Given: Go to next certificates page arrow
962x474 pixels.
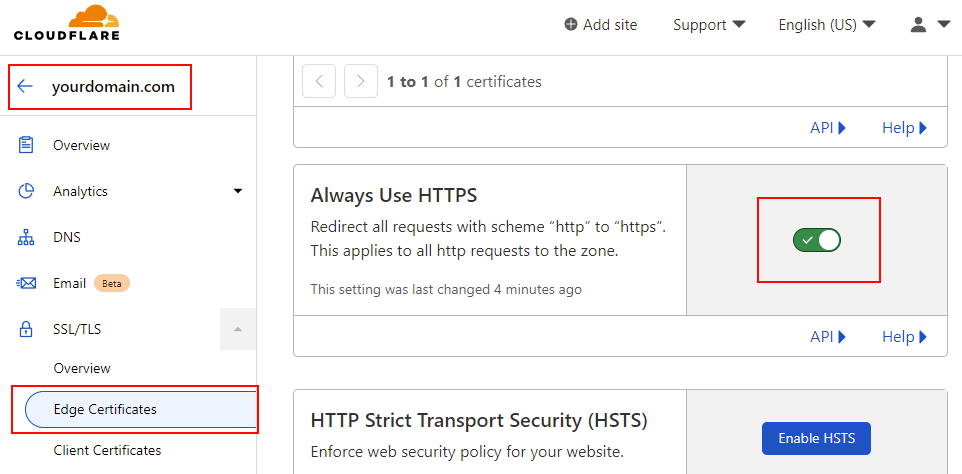Looking at the screenshot, I should (x=360, y=82).
